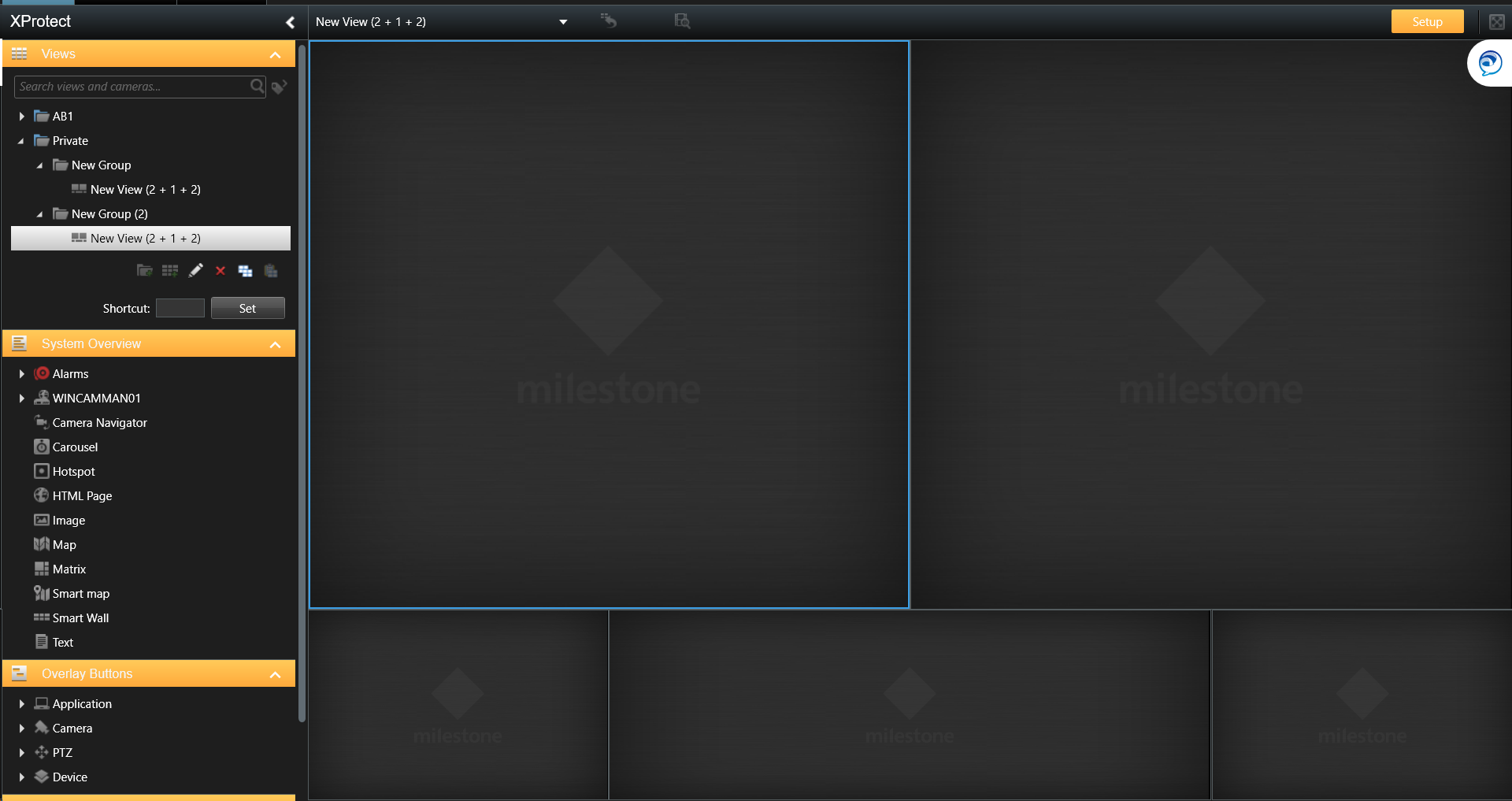Toggle full screen mode icon
1512x801 pixels.
[1497, 21]
